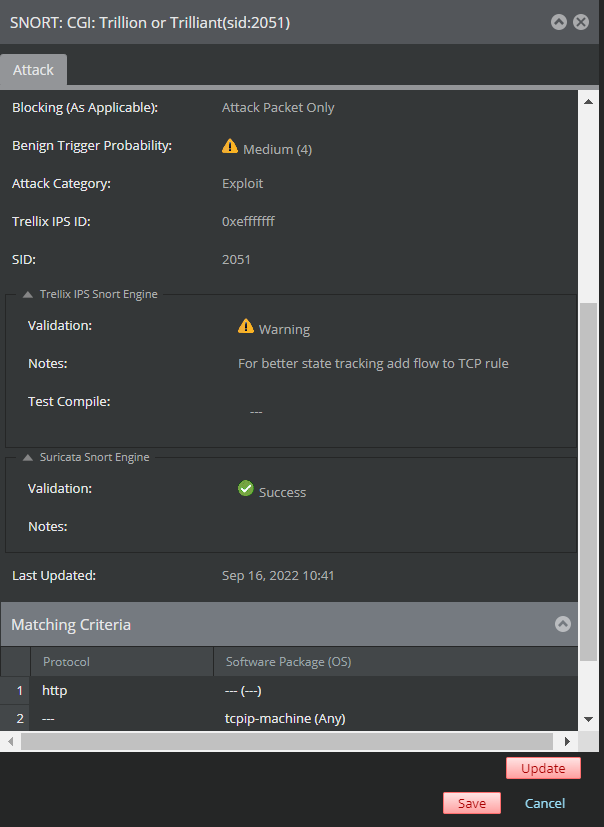The height and width of the screenshot is (827, 604).
Task: Select the Attack tab
Action: [33, 70]
